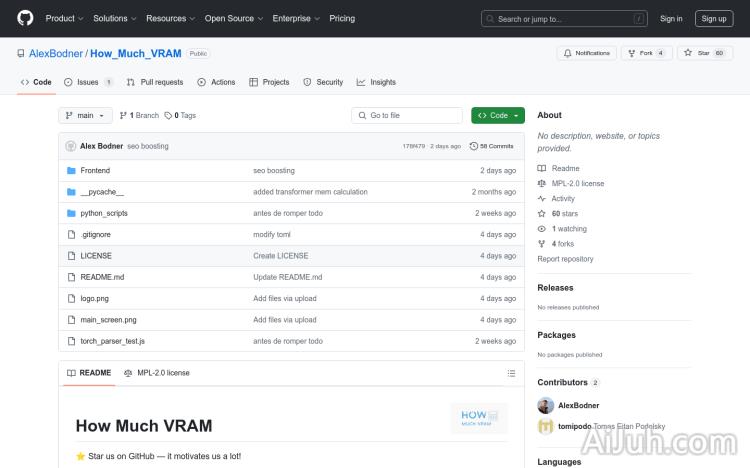Expand the Product menu in header
This screenshot has width=750, height=468.
point(64,18)
